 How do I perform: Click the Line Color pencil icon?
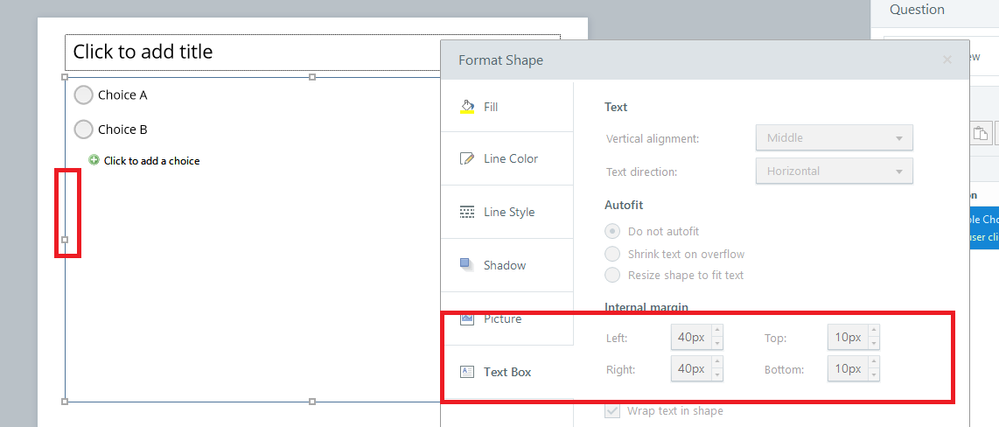(x=466, y=159)
